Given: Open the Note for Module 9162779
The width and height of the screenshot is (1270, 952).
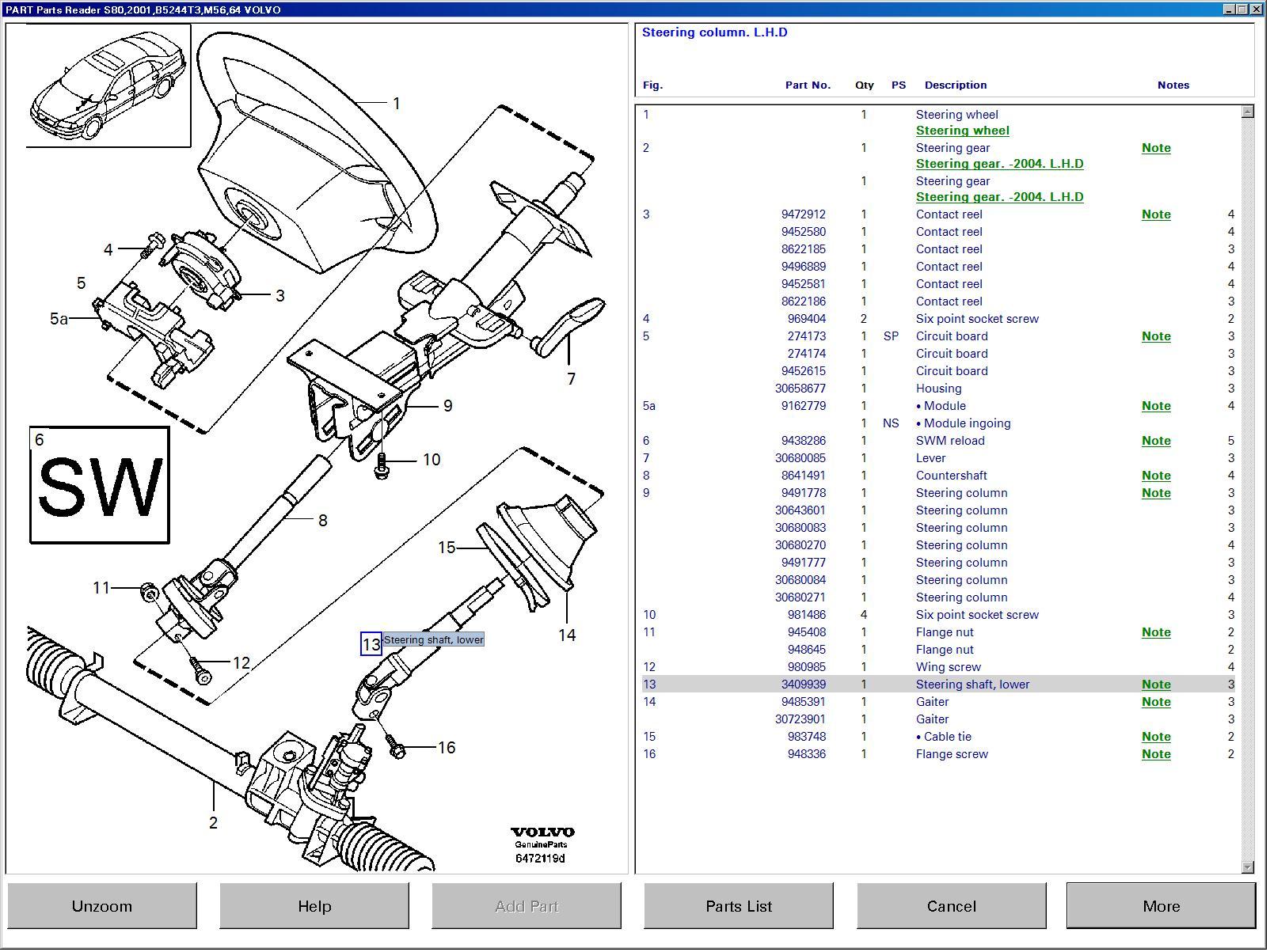Looking at the screenshot, I should coord(1156,406).
